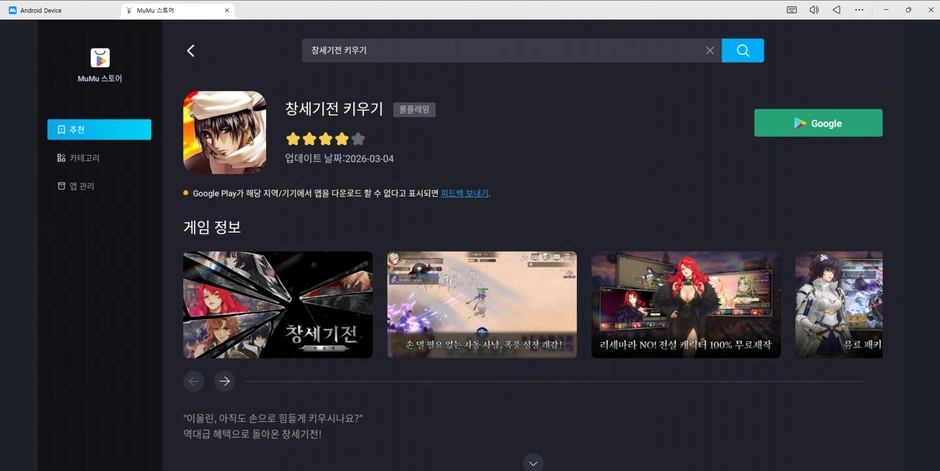The width and height of the screenshot is (940, 471).
Task: Open the 피드백 보내기 link
Action: [465, 193]
